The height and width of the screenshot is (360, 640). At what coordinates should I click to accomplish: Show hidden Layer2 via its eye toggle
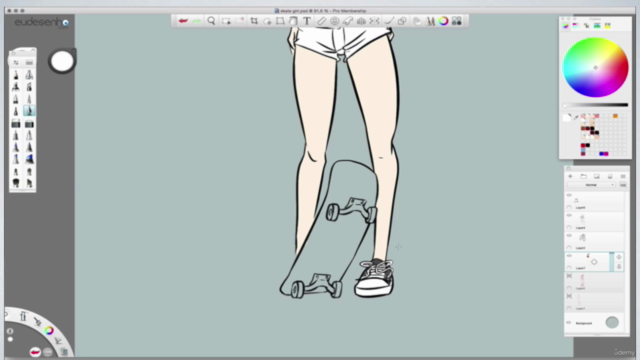(x=569, y=276)
